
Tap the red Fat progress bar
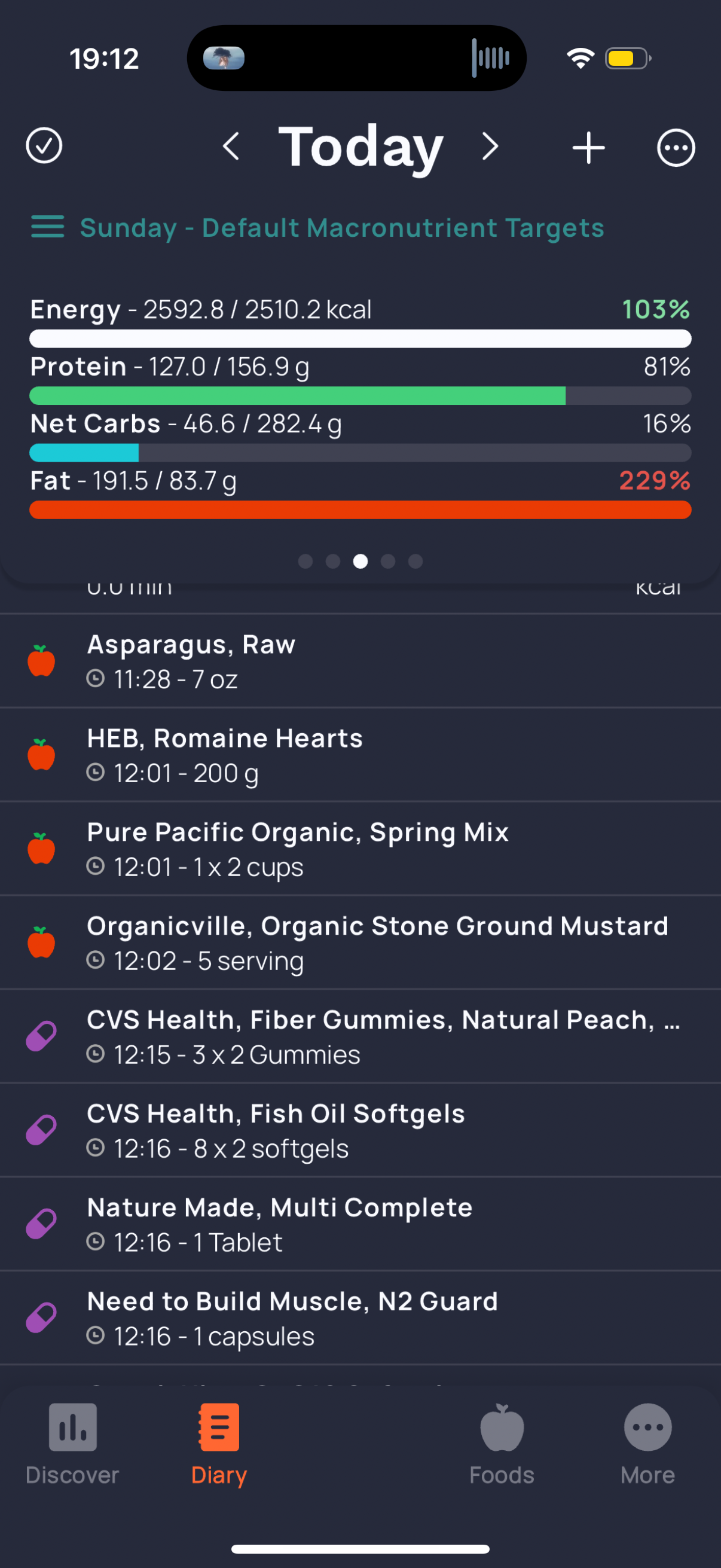coord(360,510)
